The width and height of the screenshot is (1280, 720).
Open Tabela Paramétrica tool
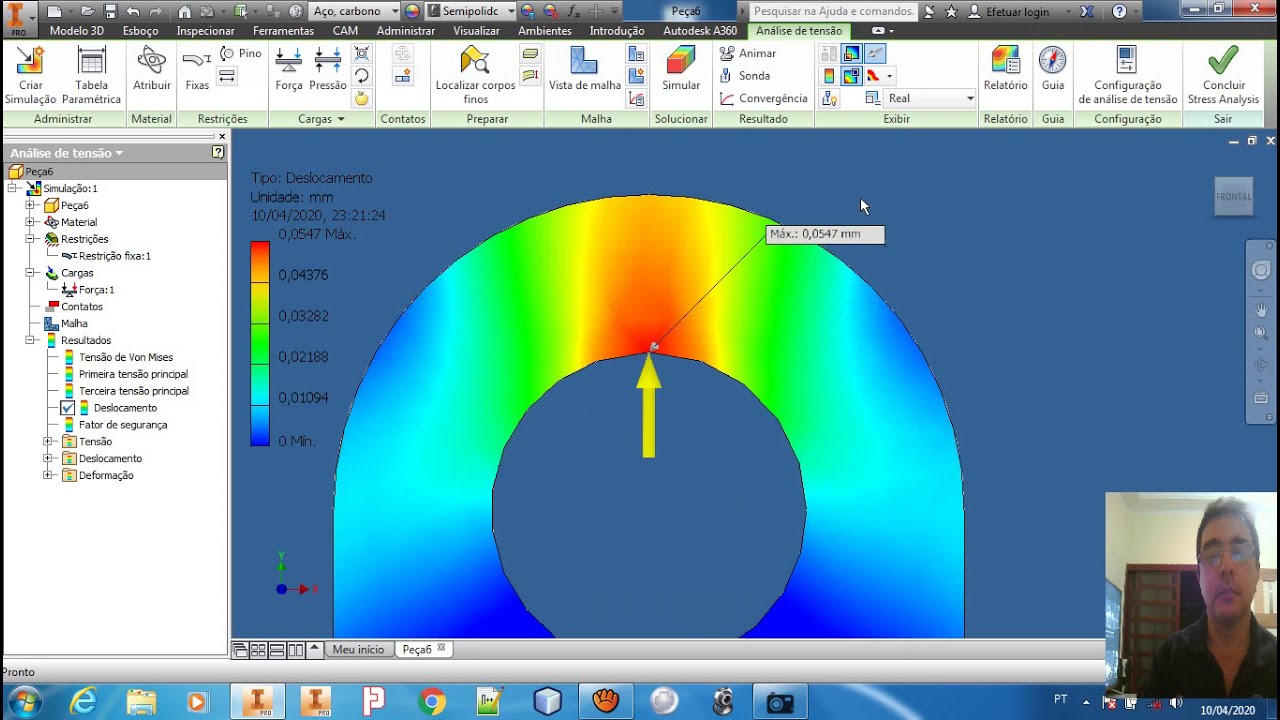click(91, 76)
